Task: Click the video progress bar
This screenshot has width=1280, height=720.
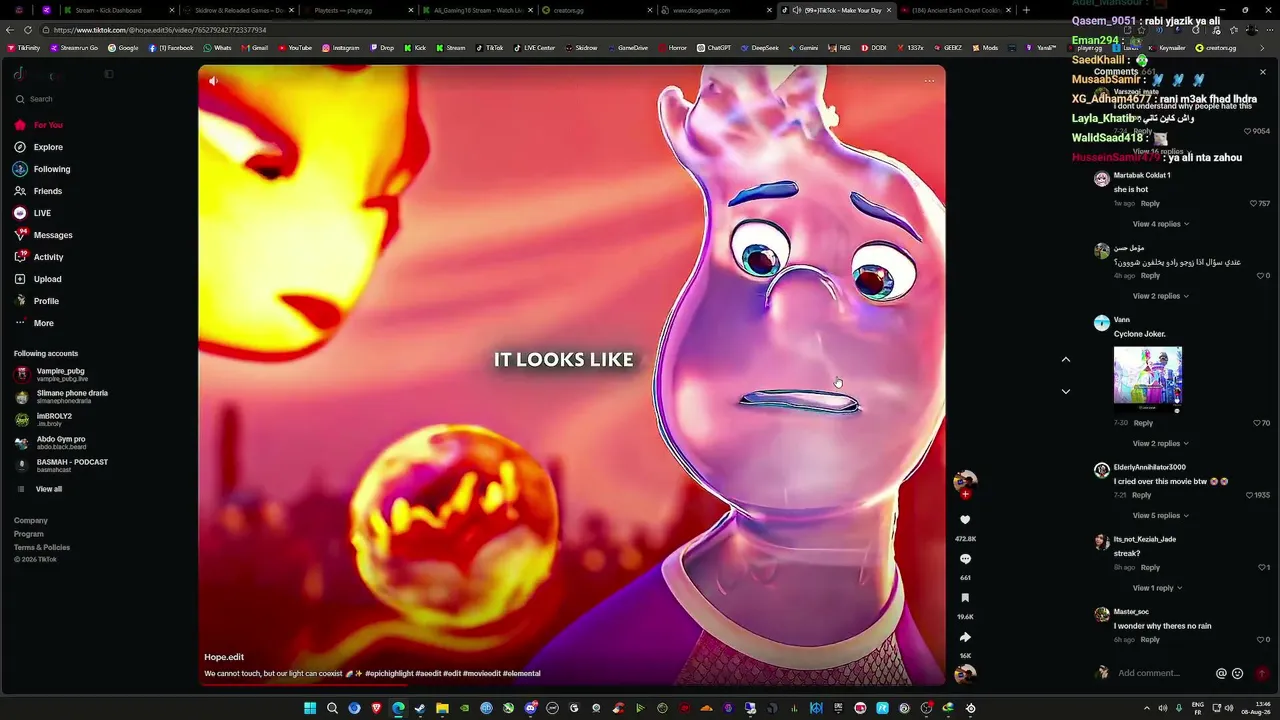Action: tap(571, 685)
